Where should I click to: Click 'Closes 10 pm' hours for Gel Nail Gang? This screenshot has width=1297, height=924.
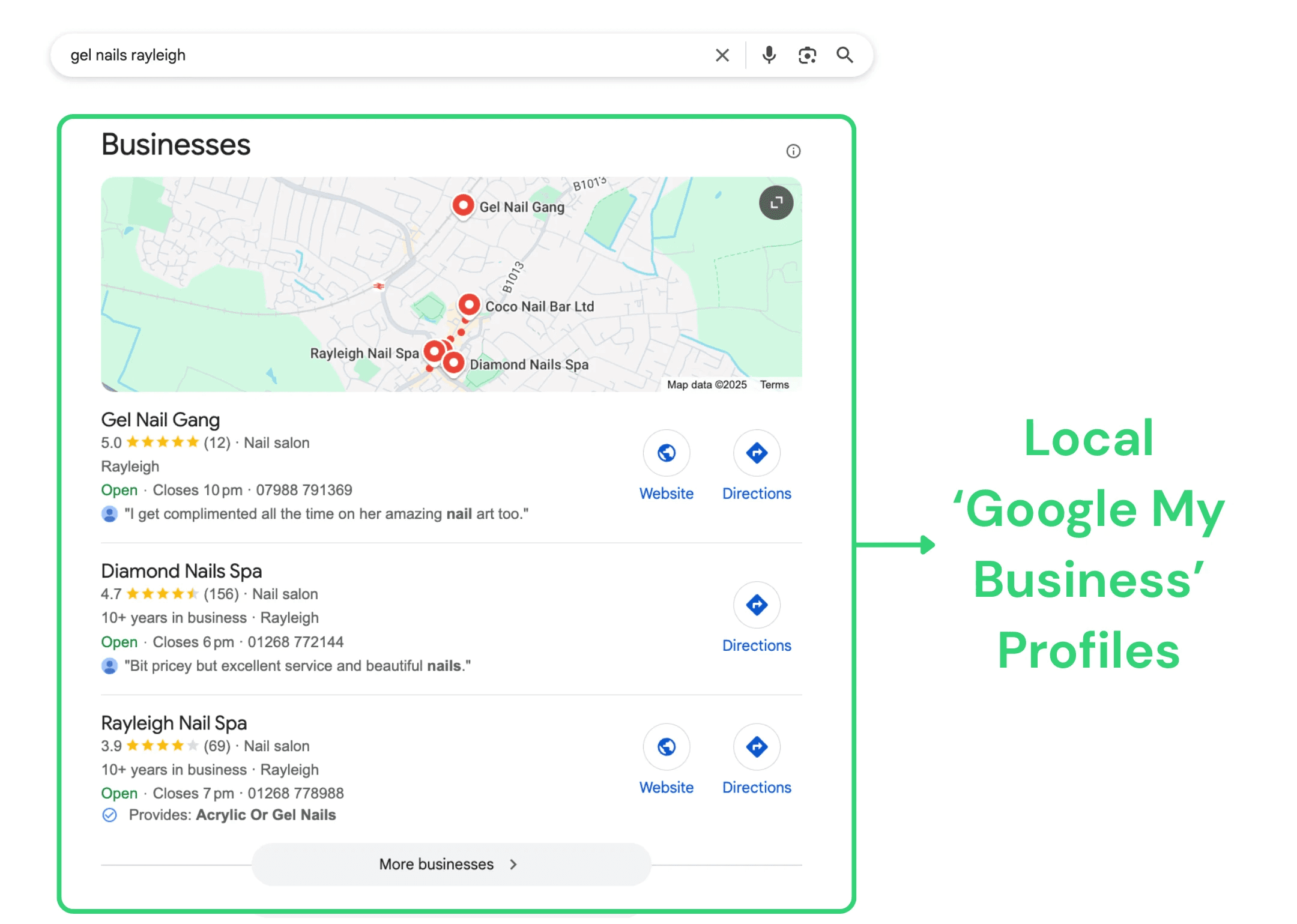click(x=198, y=490)
